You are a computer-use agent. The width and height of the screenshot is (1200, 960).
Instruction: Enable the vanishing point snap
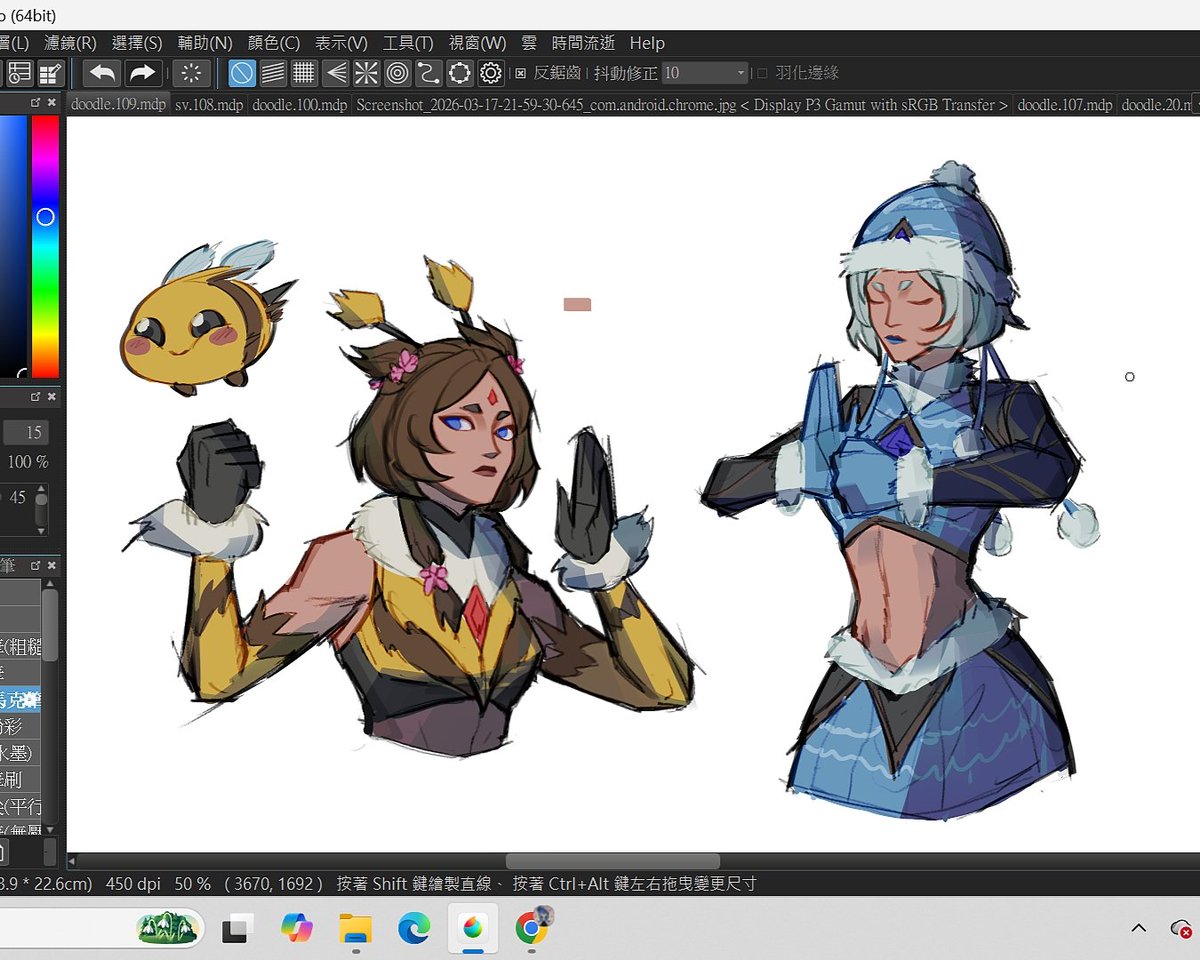click(335, 73)
